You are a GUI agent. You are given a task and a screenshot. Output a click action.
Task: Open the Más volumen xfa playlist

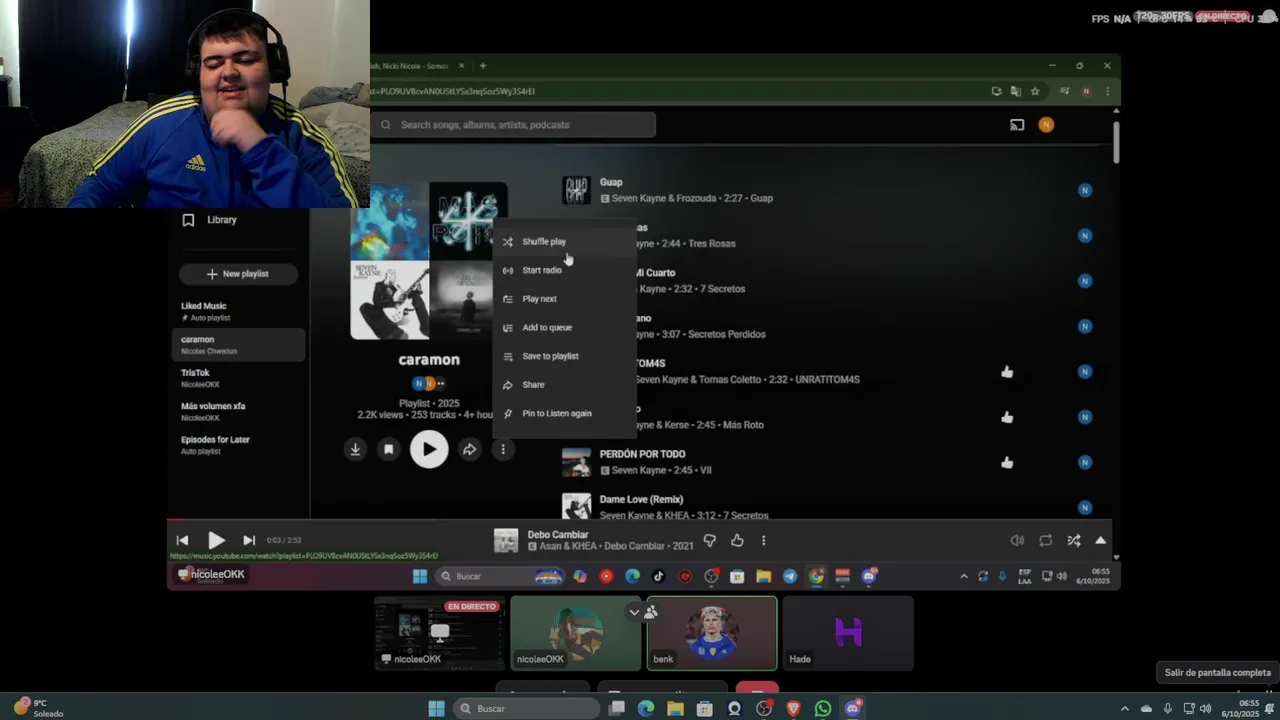pos(238,412)
